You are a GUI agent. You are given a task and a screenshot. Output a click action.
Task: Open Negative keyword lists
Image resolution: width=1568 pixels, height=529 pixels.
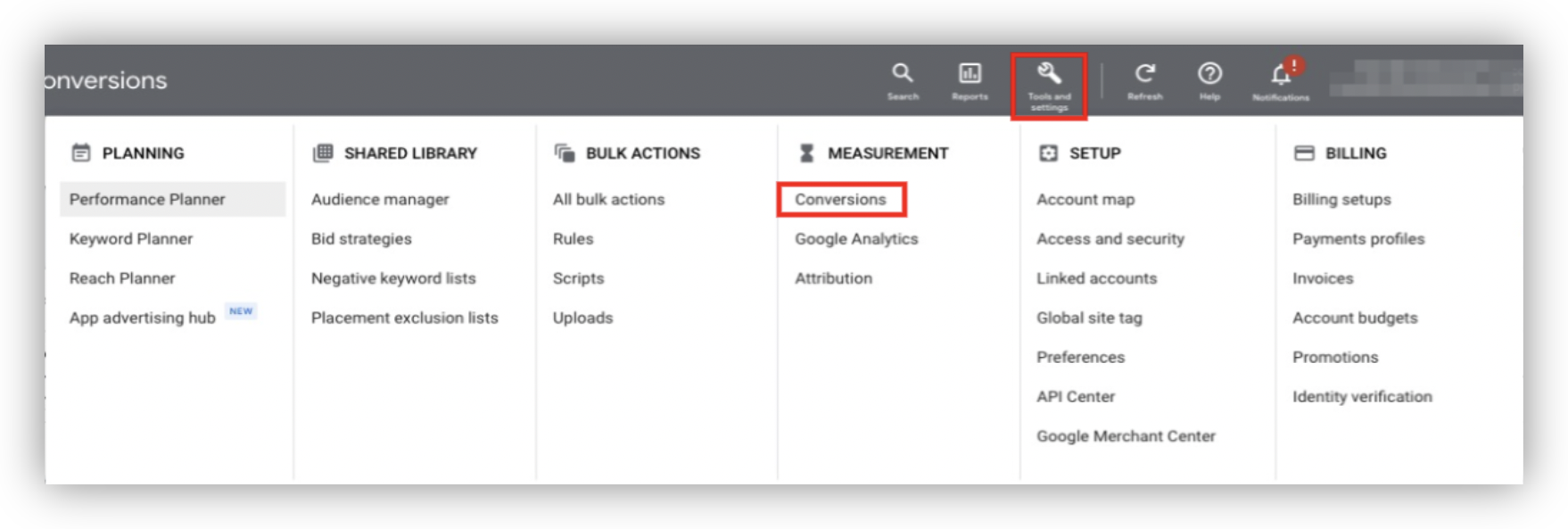click(x=393, y=277)
